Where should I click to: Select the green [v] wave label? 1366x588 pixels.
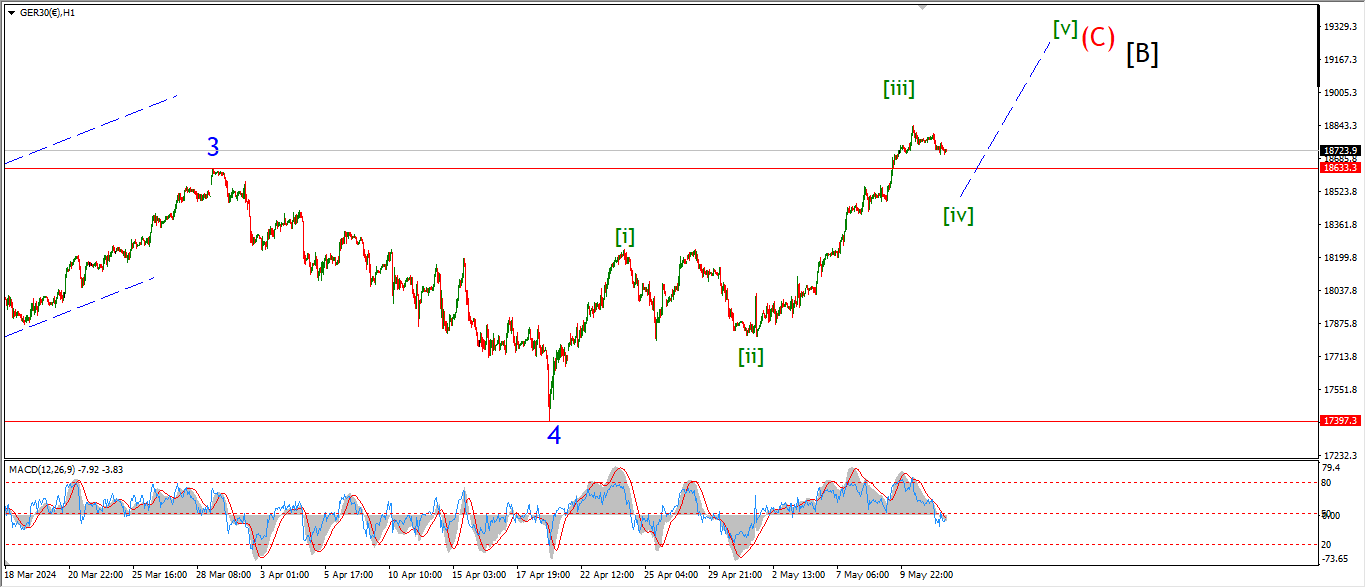1065,29
